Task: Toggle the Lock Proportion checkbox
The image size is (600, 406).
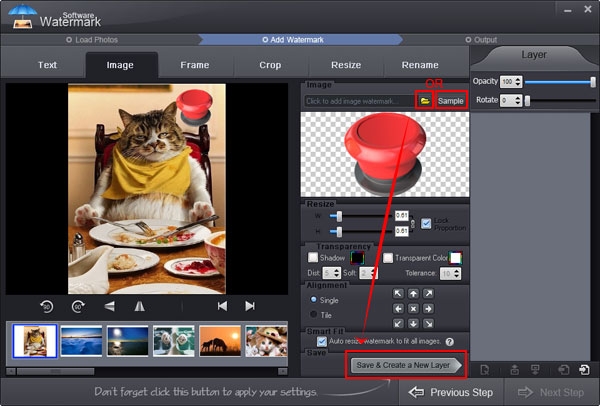Action: point(427,223)
